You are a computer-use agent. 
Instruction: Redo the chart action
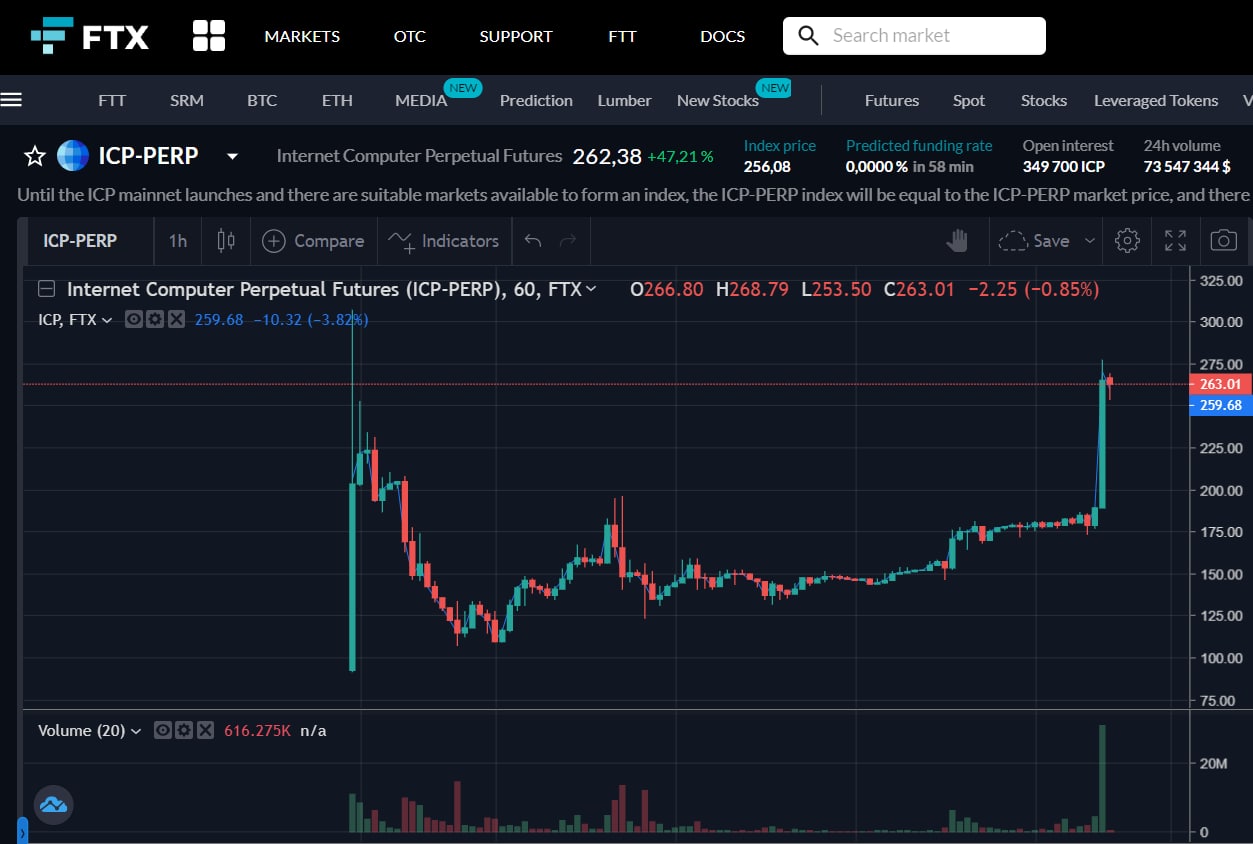[x=568, y=241]
